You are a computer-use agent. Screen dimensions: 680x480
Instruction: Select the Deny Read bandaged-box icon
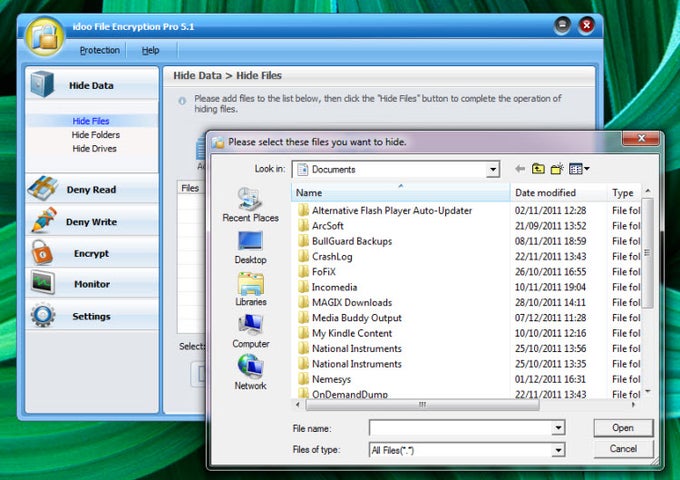[42, 189]
